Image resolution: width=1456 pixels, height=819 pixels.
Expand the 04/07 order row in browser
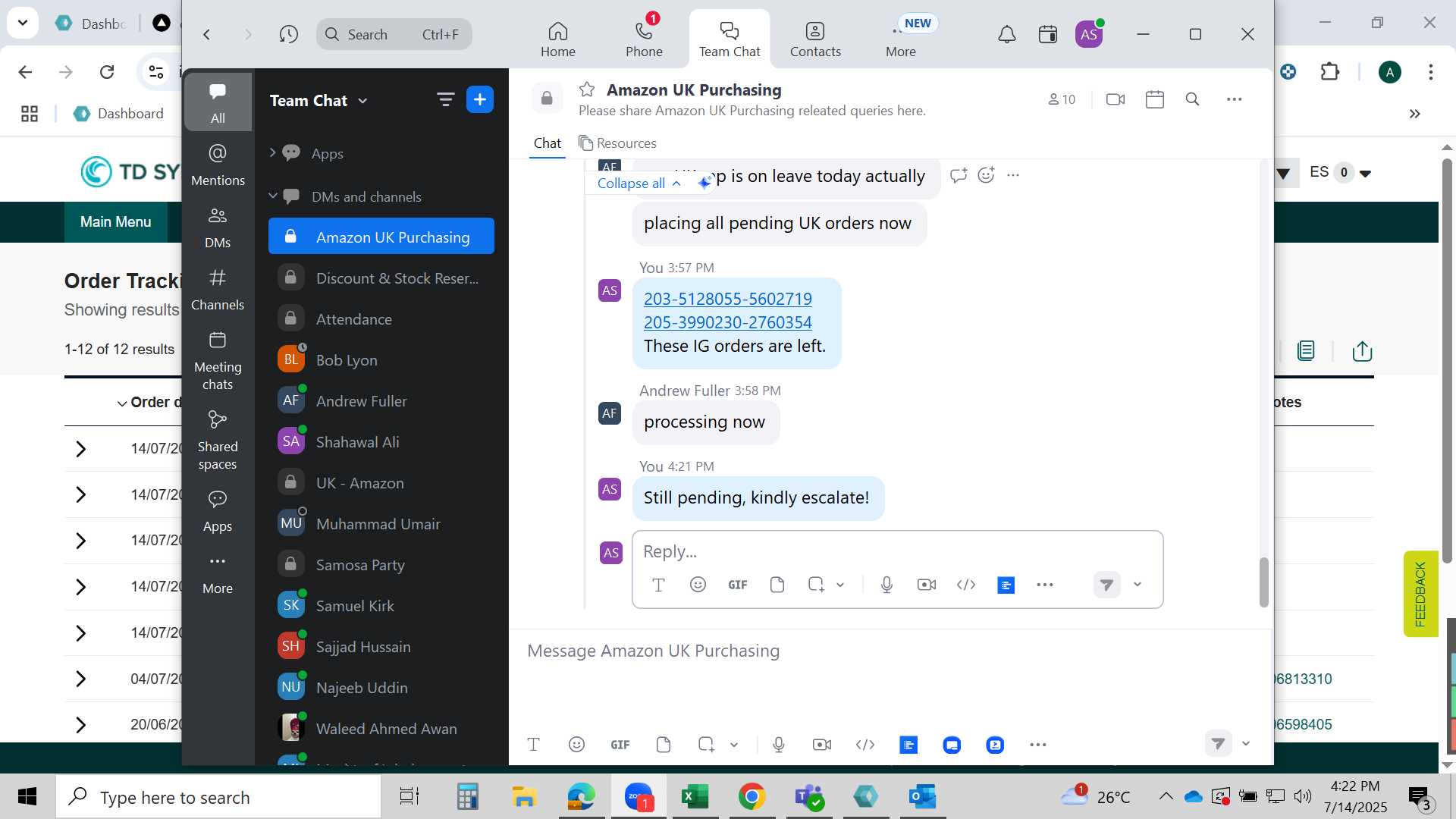(x=80, y=679)
